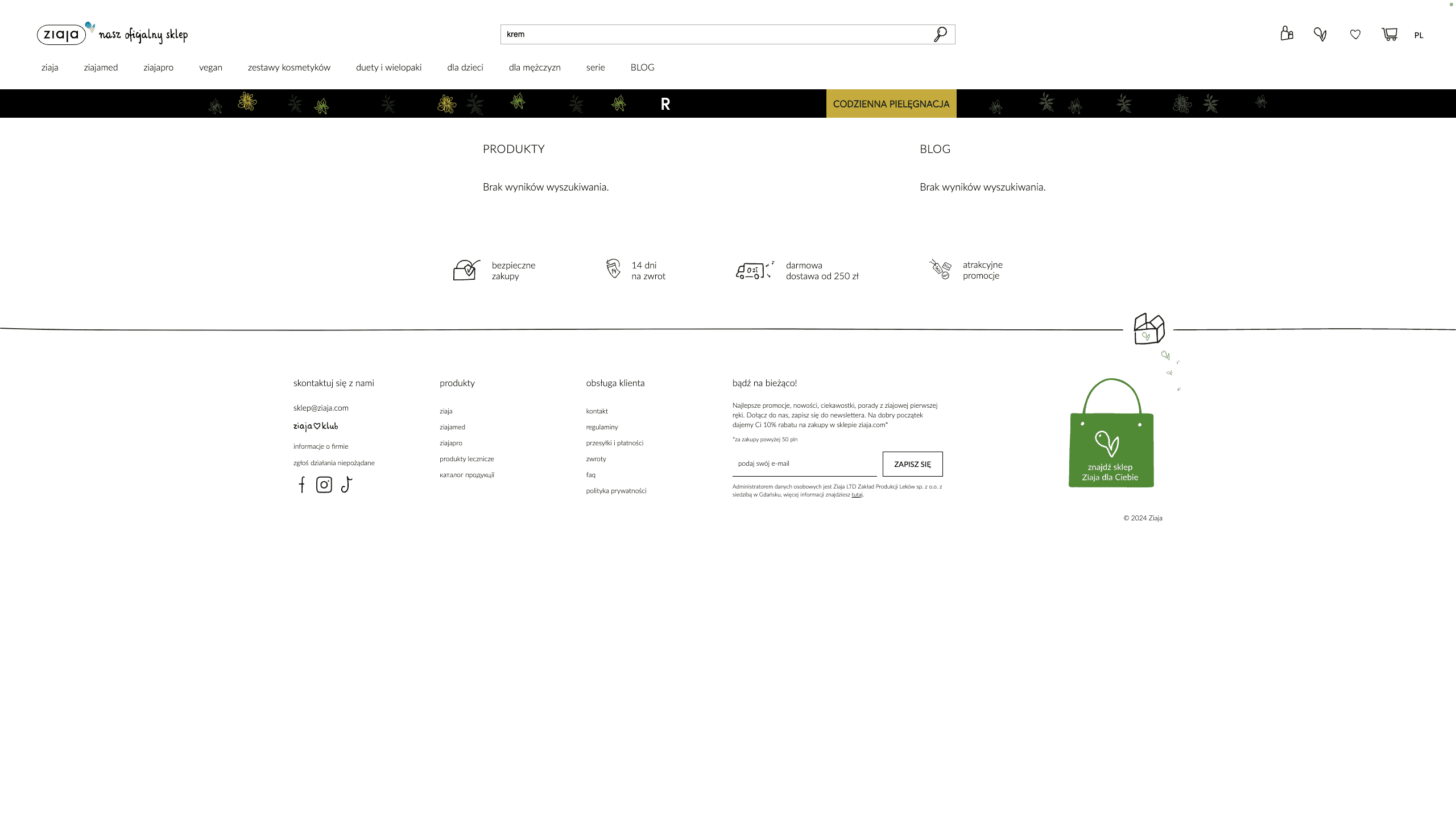1456x819 pixels.
Task: Open the PL language selector
Action: pyautogui.click(x=1418, y=35)
